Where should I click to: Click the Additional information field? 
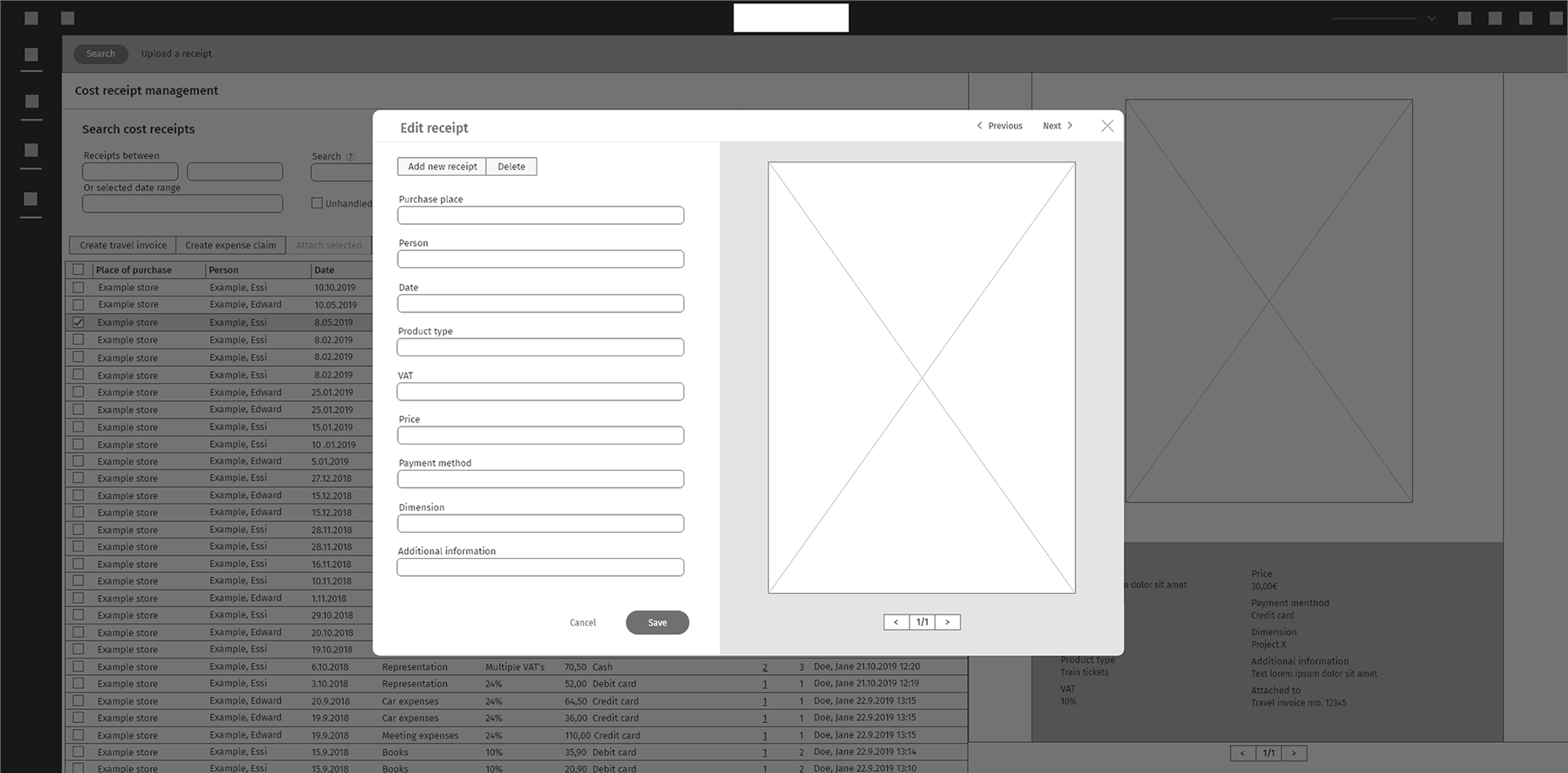pyautogui.click(x=541, y=567)
